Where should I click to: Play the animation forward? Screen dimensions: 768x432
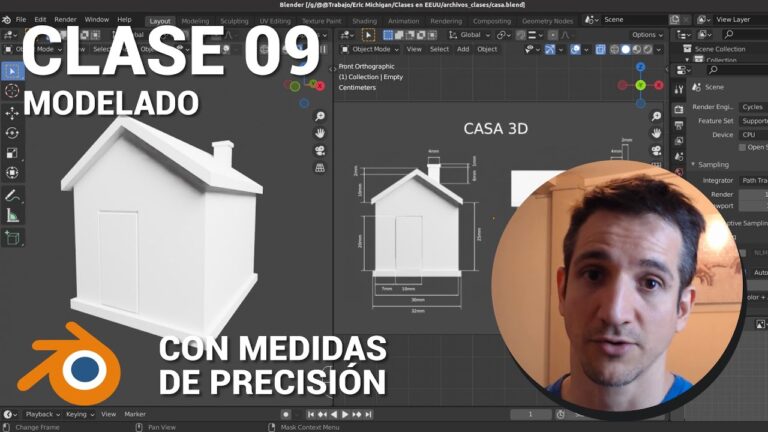(x=345, y=414)
